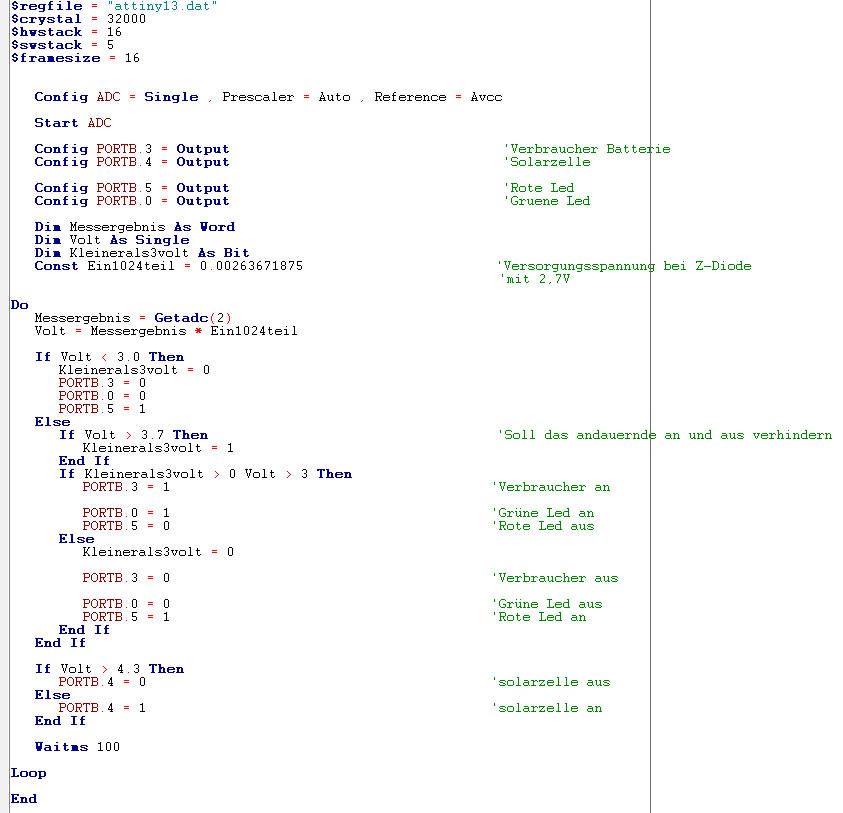The height and width of the screenshot is (813, 843).
Task: Click the Config PORTB.4 = Output line
Action: [132, 162]
